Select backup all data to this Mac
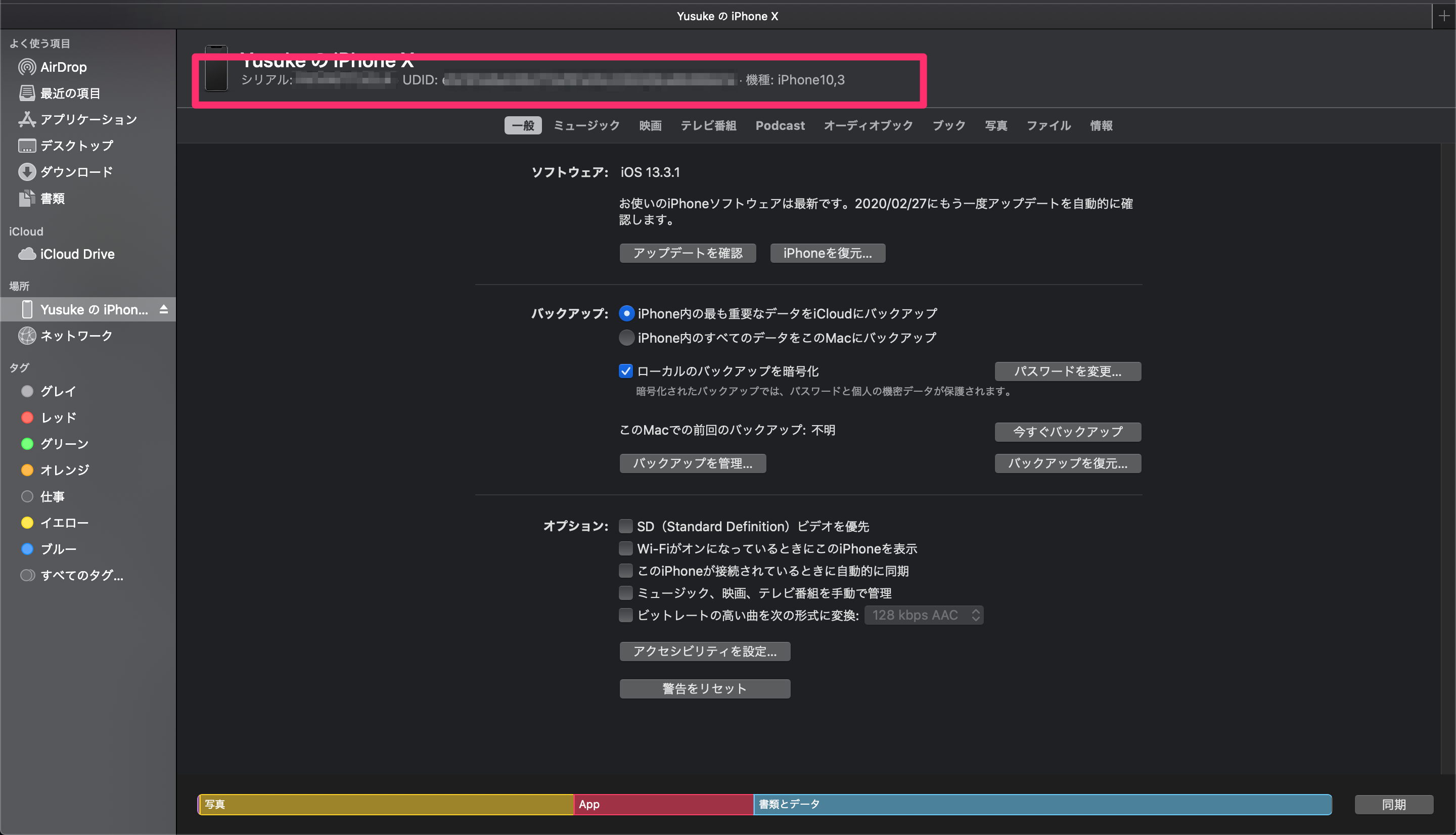 (x=626, y=338)
